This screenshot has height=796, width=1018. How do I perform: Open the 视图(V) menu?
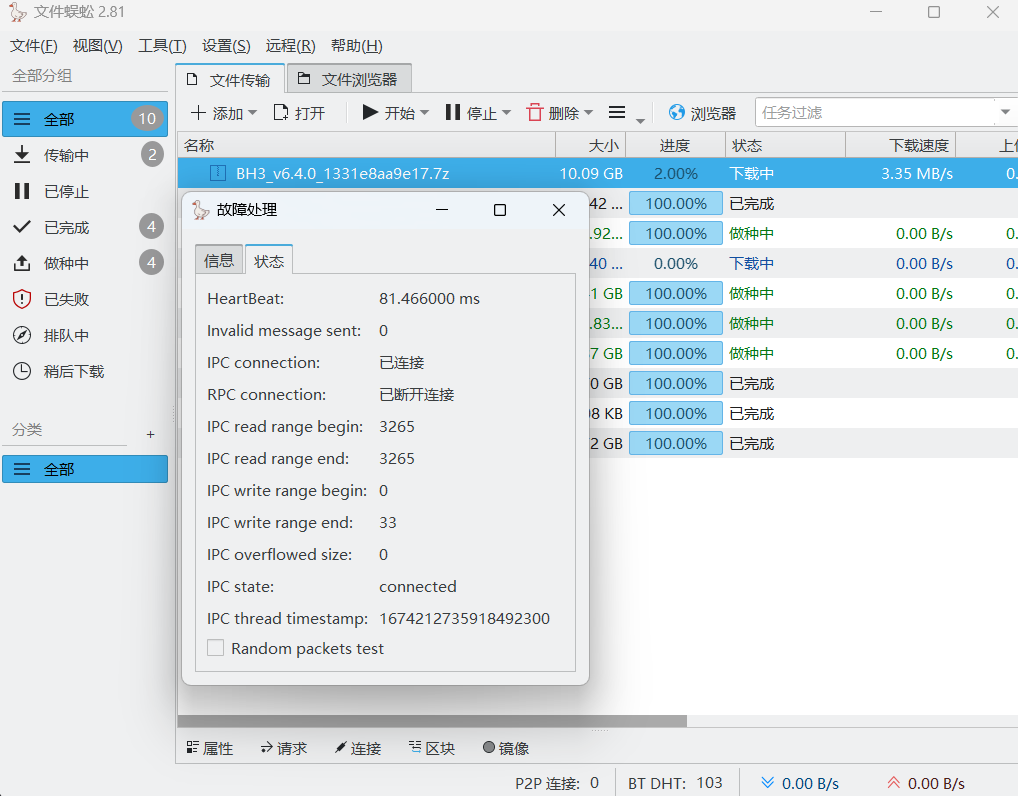click(97, 46)
